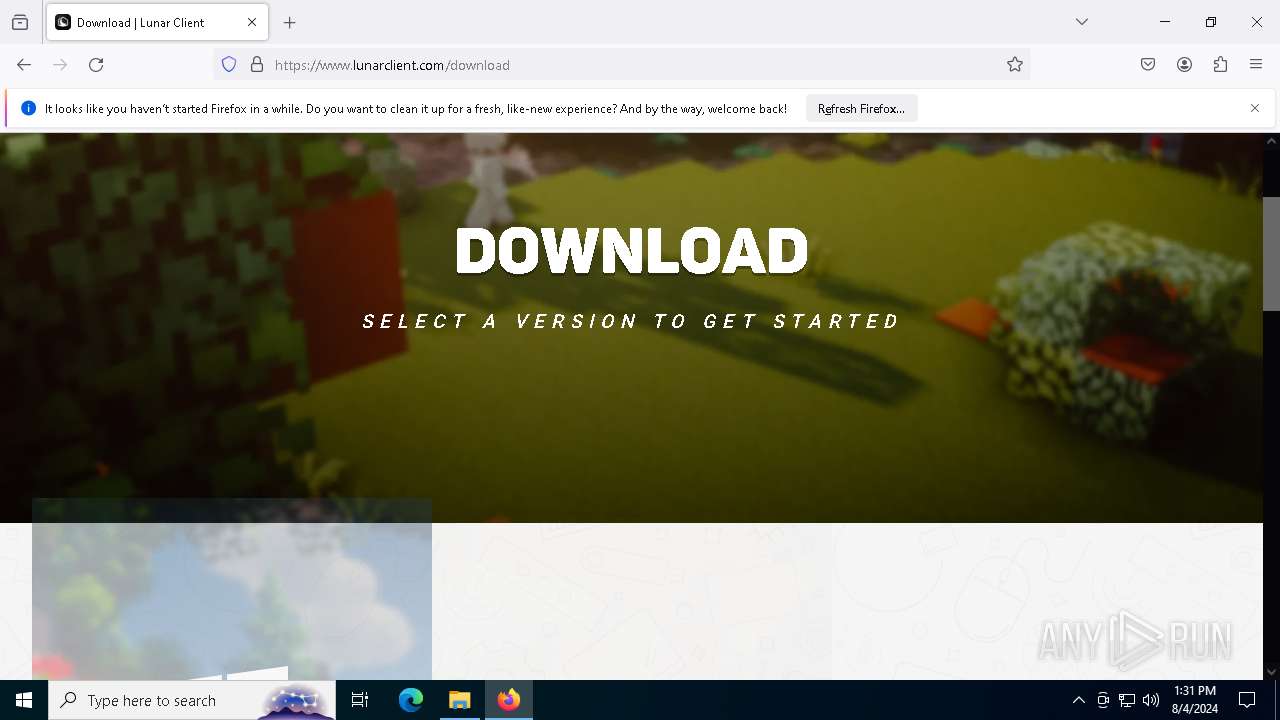
Task: Expand the list all tabs chevron
Action: pyautogui.click(x=1082, y=22)
